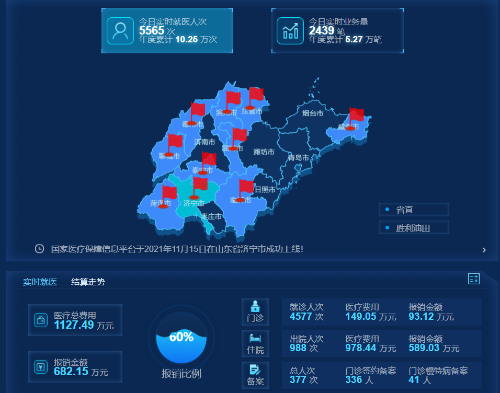Click the chart icon for 今日实时业务量
This screenshot has height=393, width=500.
tap(290, 31)
